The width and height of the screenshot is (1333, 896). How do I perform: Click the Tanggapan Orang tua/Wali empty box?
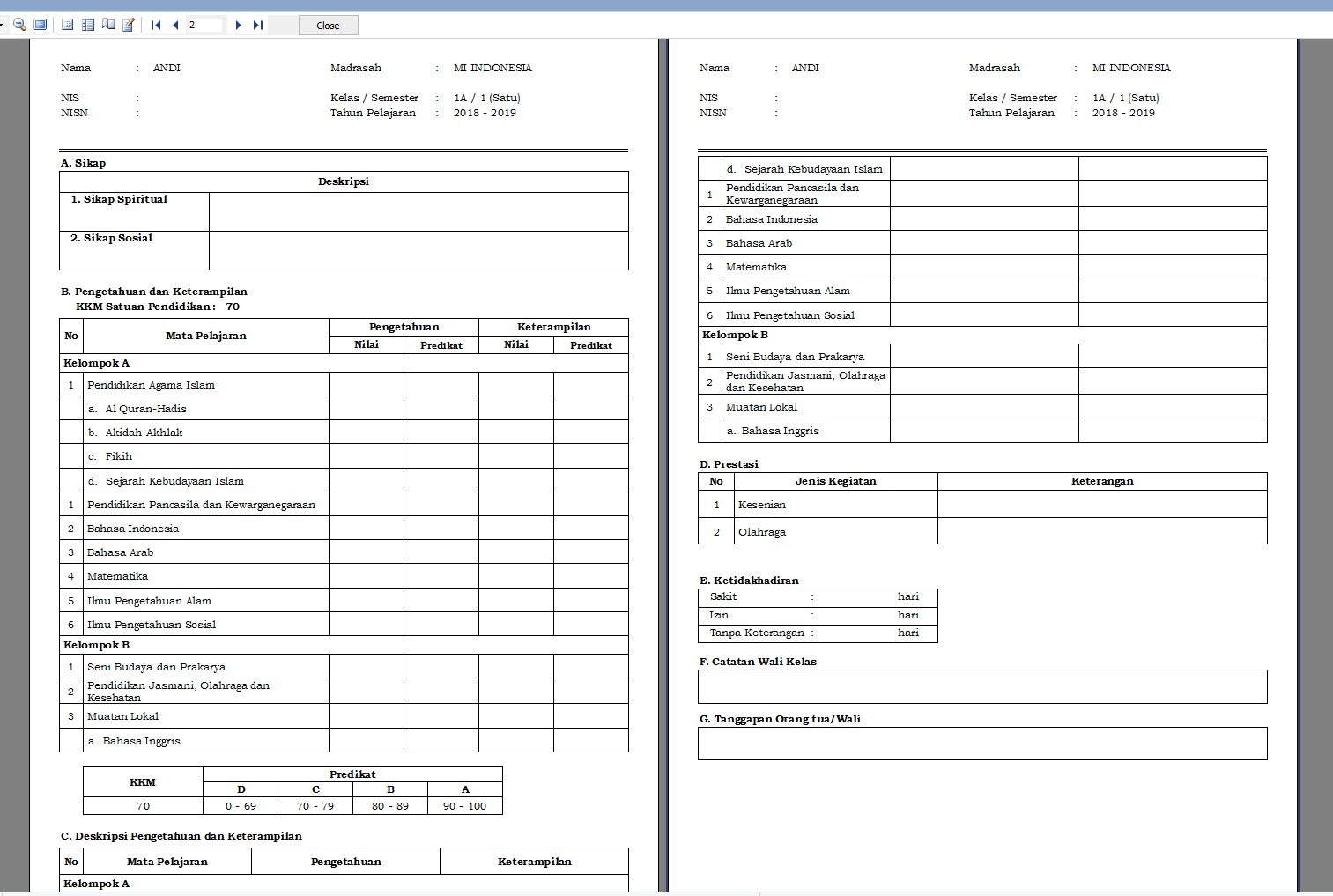click(x=981, y=744)
